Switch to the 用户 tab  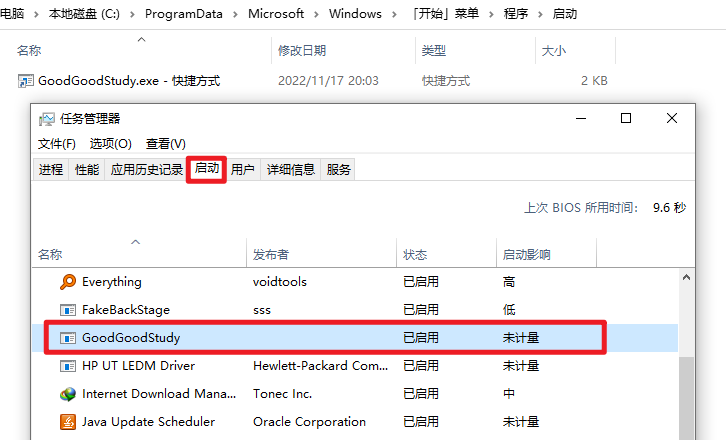click(x=243, y=170)
